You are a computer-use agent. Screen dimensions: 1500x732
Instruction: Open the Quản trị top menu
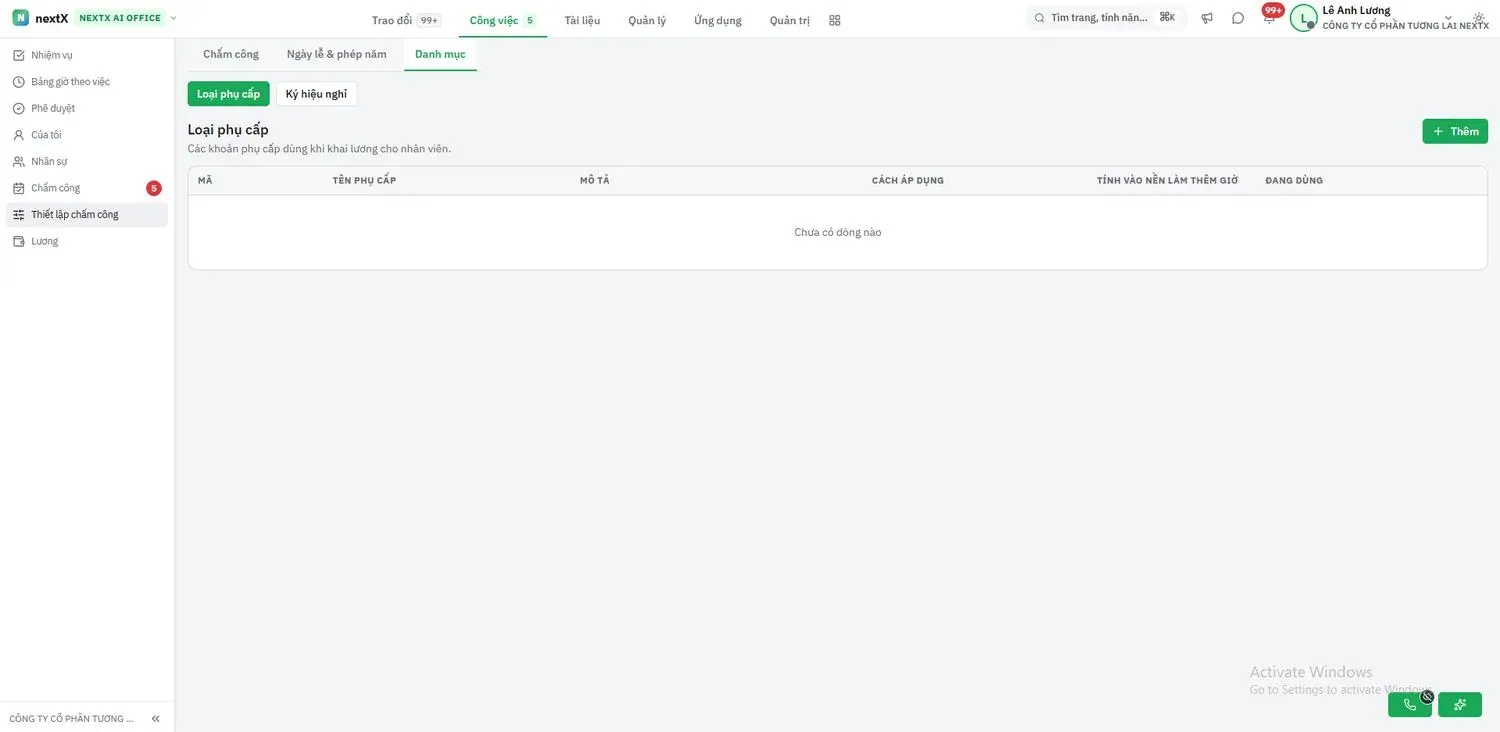coord(790,20)
